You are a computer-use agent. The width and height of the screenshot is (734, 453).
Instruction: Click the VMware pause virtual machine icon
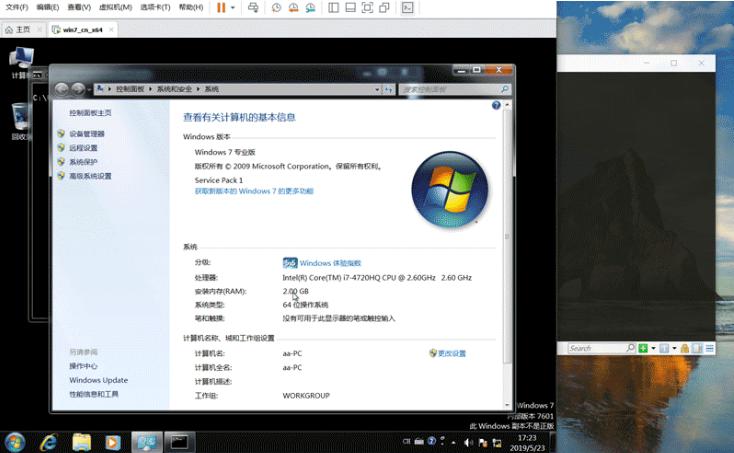221,7
